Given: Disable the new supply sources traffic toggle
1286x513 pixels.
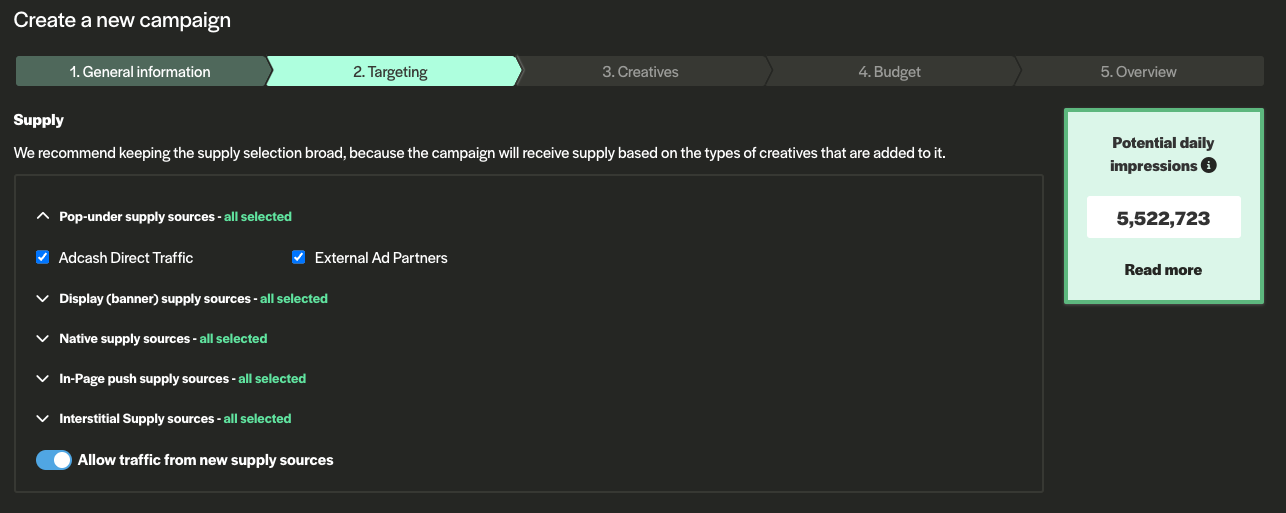Looking at the screenshot, I should pyautogui.click(x=54, y=460).
